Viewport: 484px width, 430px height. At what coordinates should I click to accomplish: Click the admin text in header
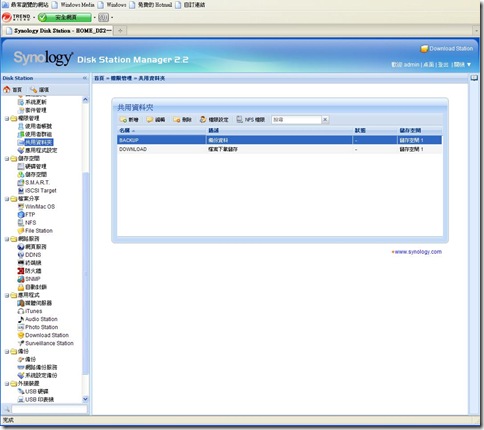(x=411, y=64)
